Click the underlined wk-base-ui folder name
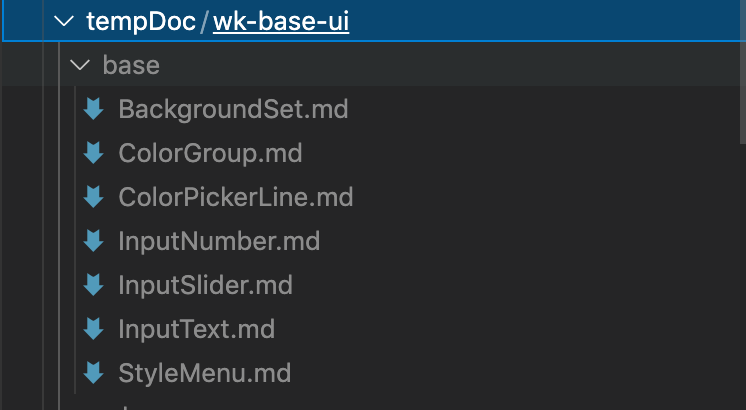 (281, 21)
